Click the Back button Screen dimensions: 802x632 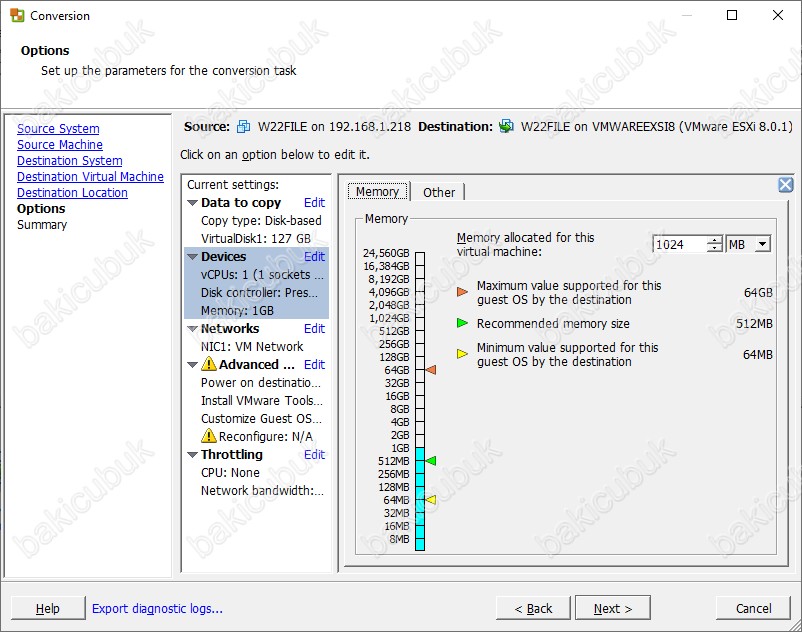tap(533, 608)
